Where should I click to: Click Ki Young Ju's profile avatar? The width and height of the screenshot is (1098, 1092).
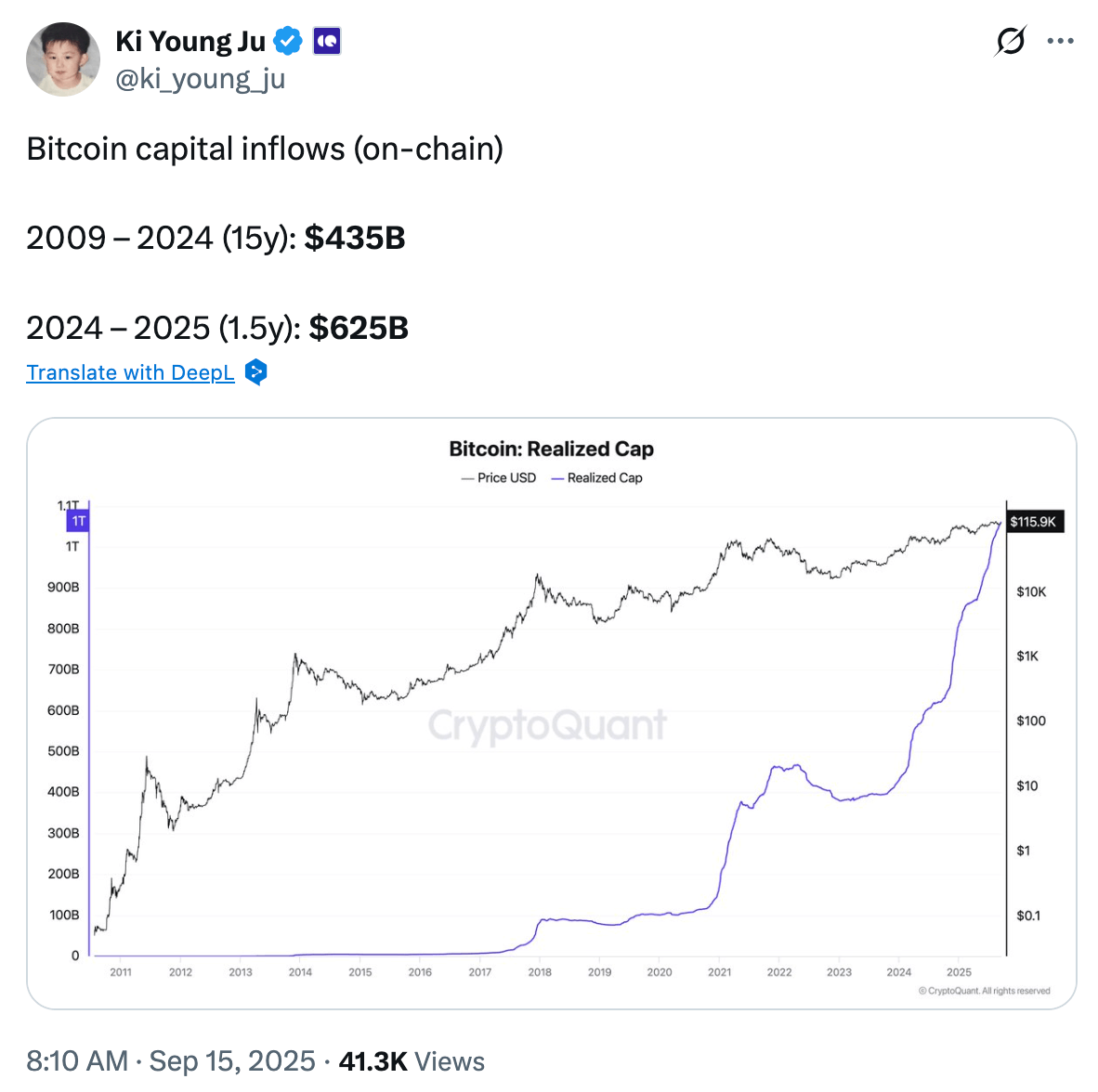63,59
